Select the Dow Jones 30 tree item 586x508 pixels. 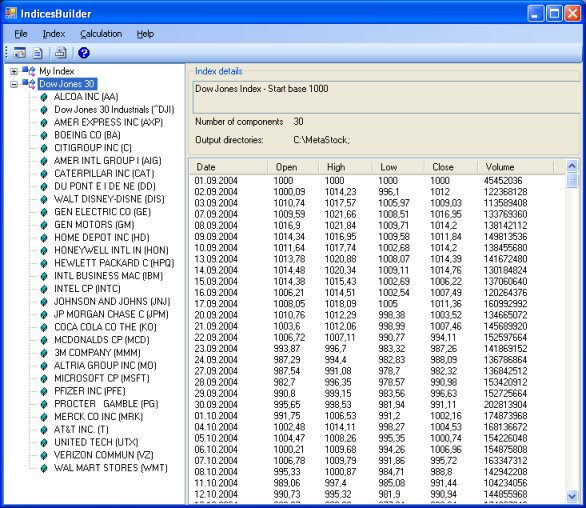pos(67,84)
